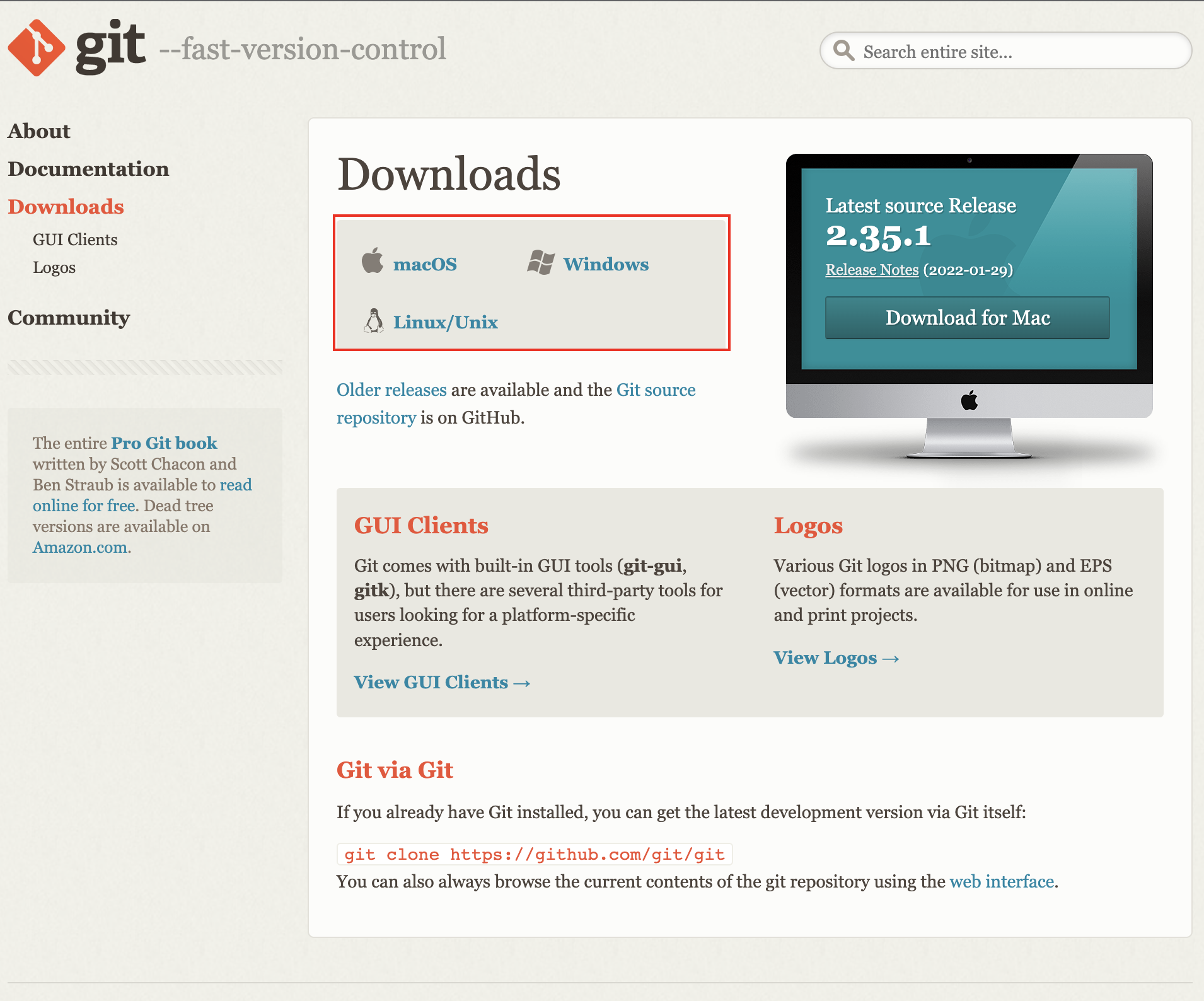Click the Windows flag icon

[541, 262]
